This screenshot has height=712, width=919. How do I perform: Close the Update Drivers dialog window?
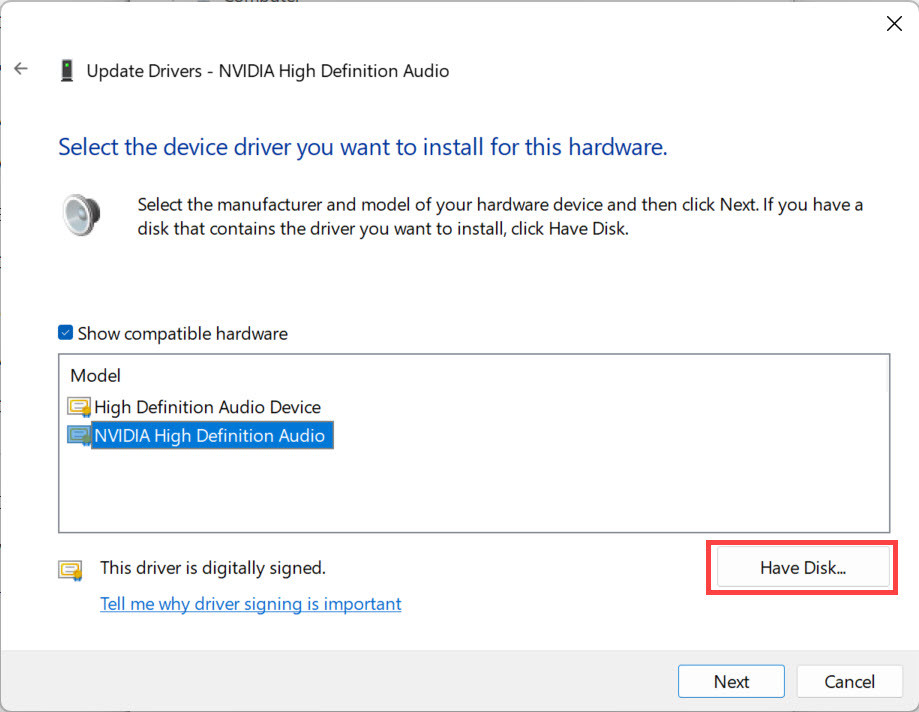894,24
